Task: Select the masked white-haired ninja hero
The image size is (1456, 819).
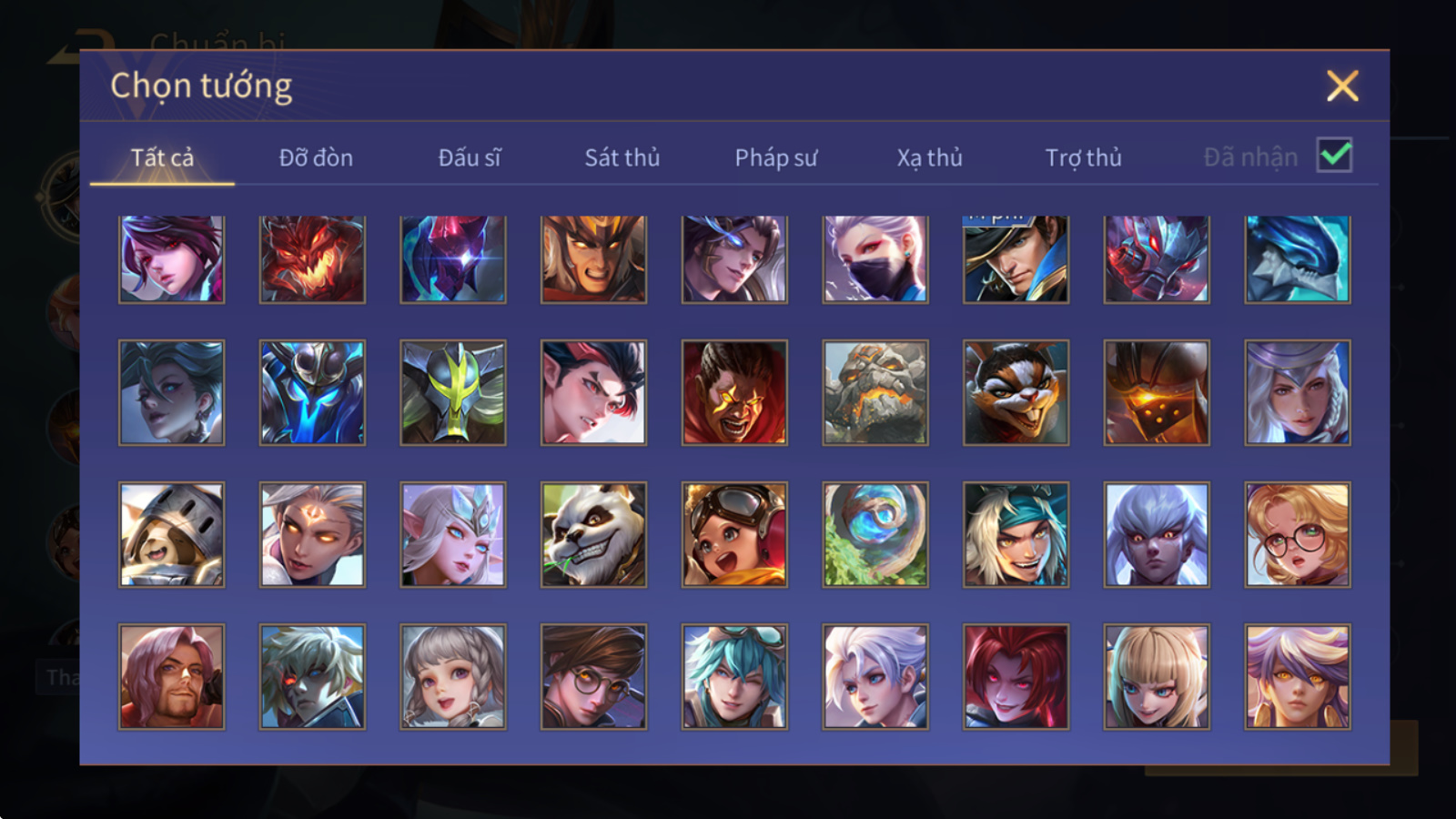Action: click(x=875, y=259)
